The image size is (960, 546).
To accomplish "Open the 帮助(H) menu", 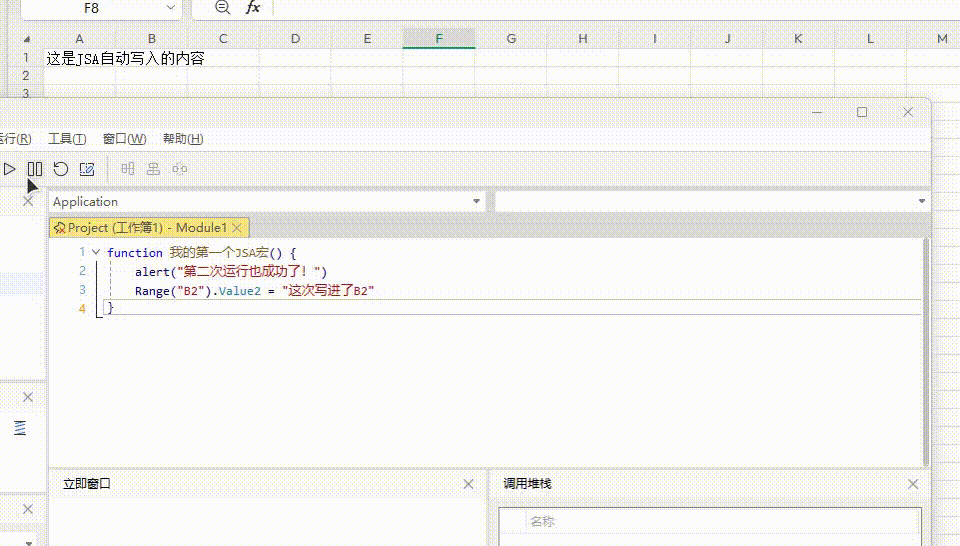I will [x=183, y=139].
